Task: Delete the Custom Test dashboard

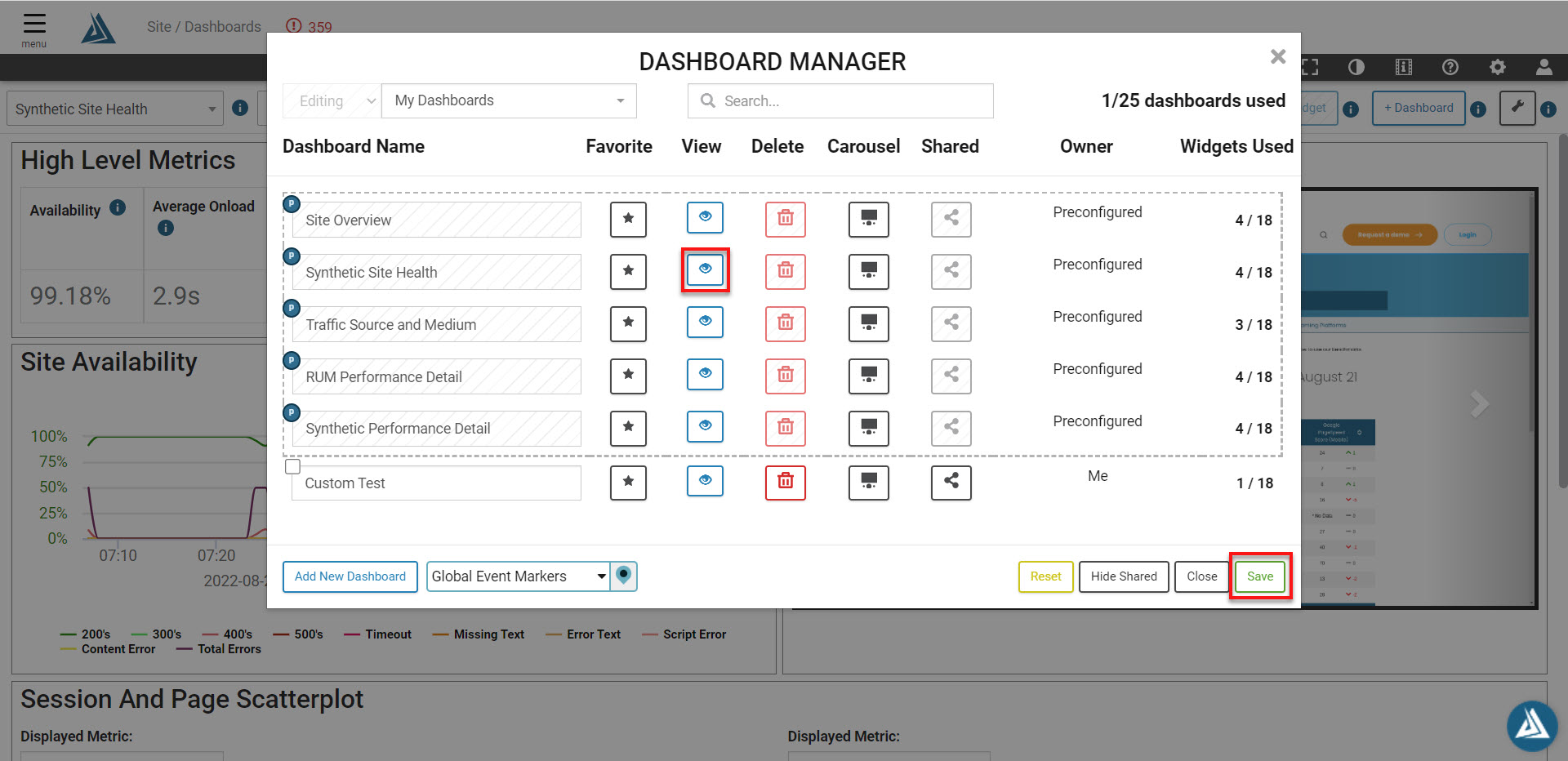Action: click(786, 483)
